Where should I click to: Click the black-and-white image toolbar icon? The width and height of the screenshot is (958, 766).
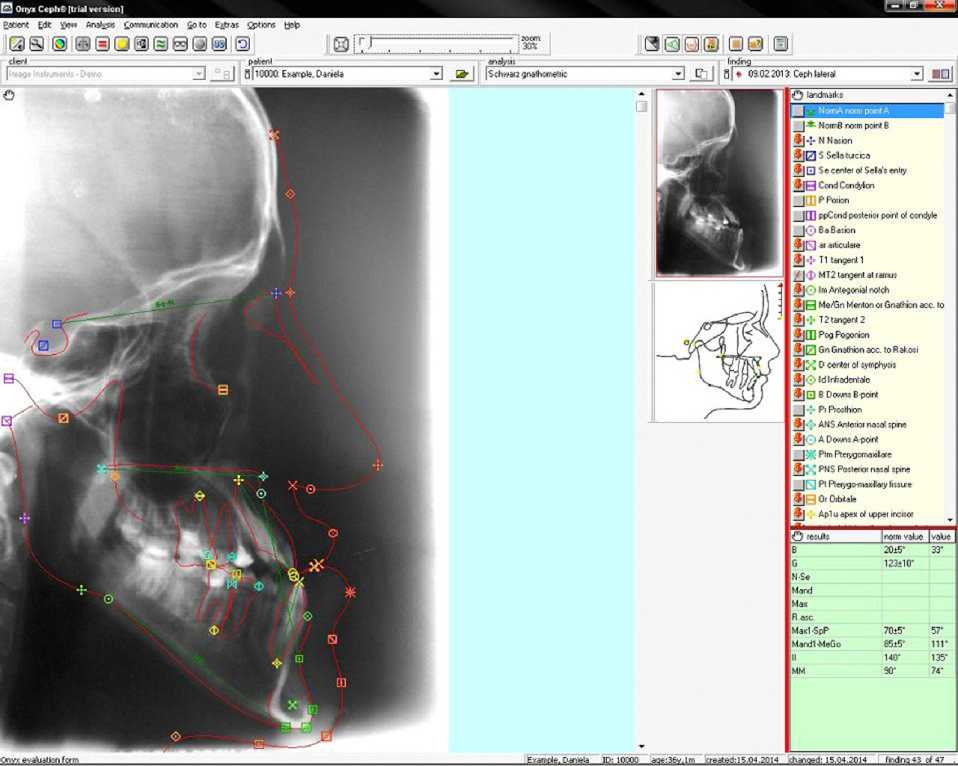click(141, 43)
